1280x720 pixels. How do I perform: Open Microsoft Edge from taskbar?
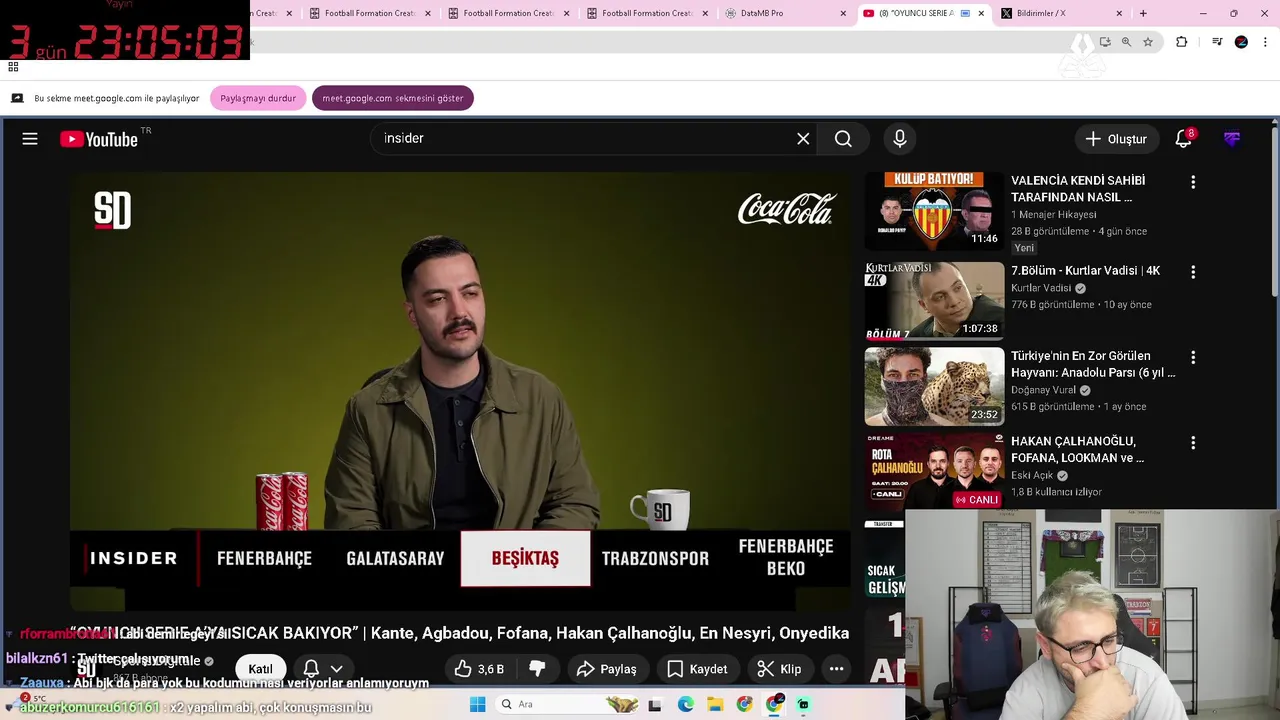pyautogui.click(x=686, y=705)
